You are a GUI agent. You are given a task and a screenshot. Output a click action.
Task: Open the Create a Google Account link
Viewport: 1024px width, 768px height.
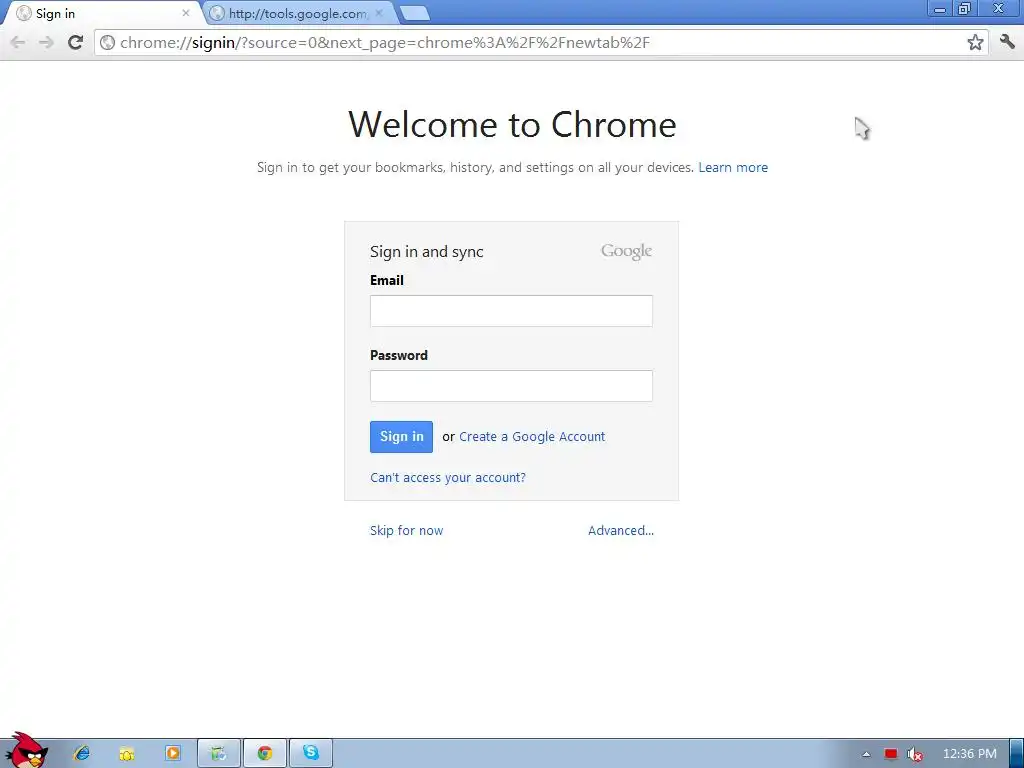[x=532, y=437]
